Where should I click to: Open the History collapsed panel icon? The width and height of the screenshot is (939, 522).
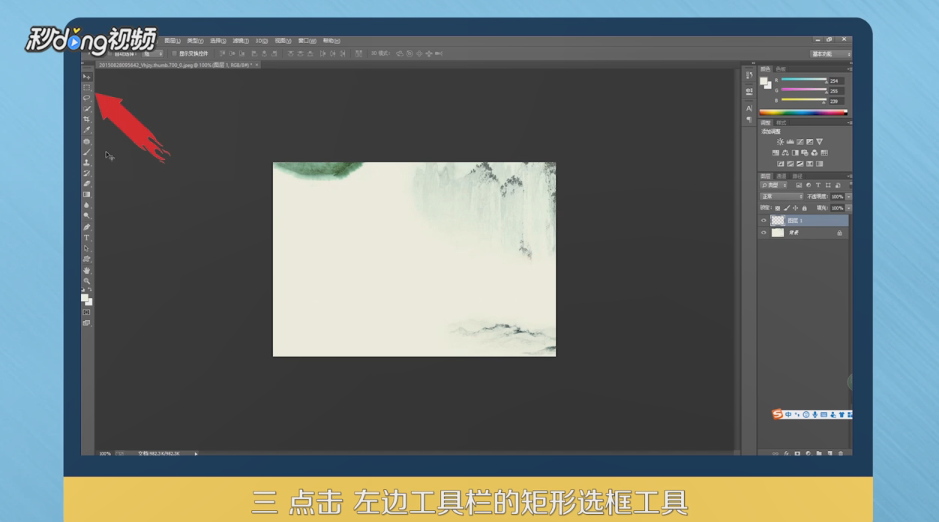[x=749, y=75]
